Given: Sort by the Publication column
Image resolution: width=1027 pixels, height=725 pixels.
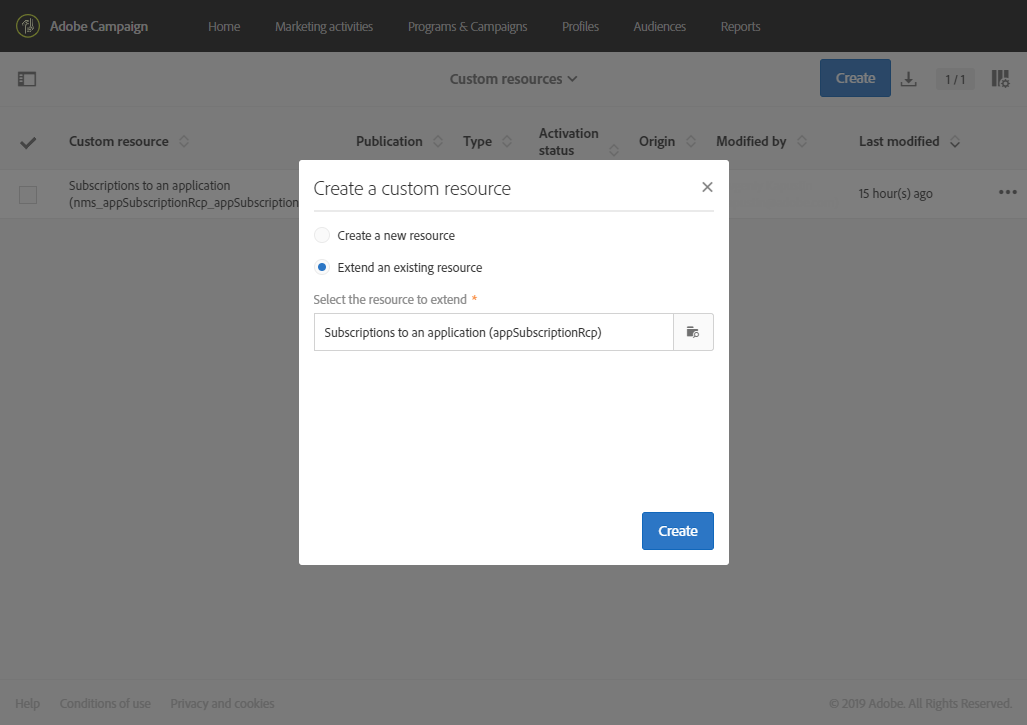Looking at the screenshot, I should coord(438,141).
